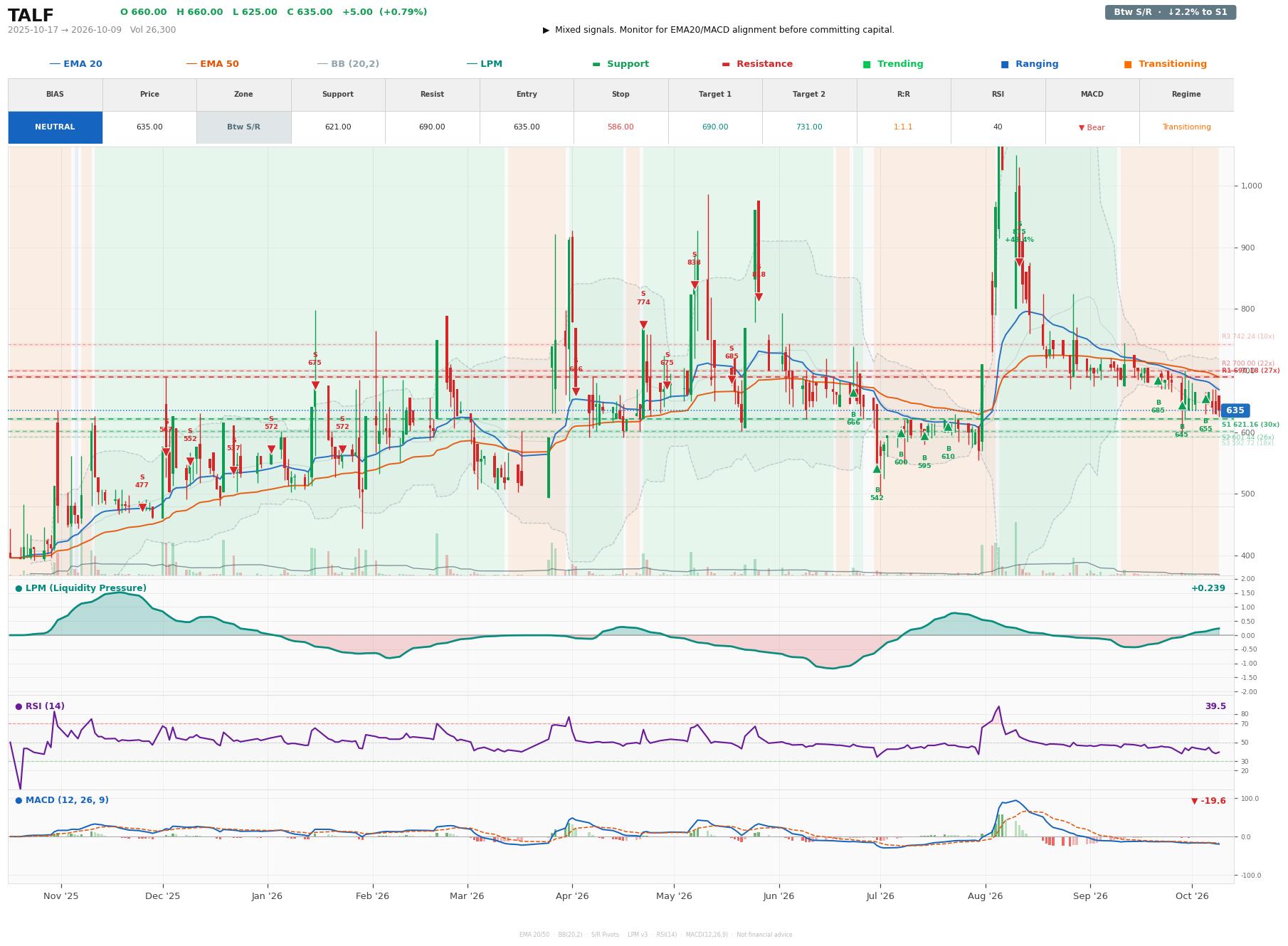The height and width of the screenshot is (946, 1288).
Task: Toggle the Resistance legend entry
Action: coord(757,64)
